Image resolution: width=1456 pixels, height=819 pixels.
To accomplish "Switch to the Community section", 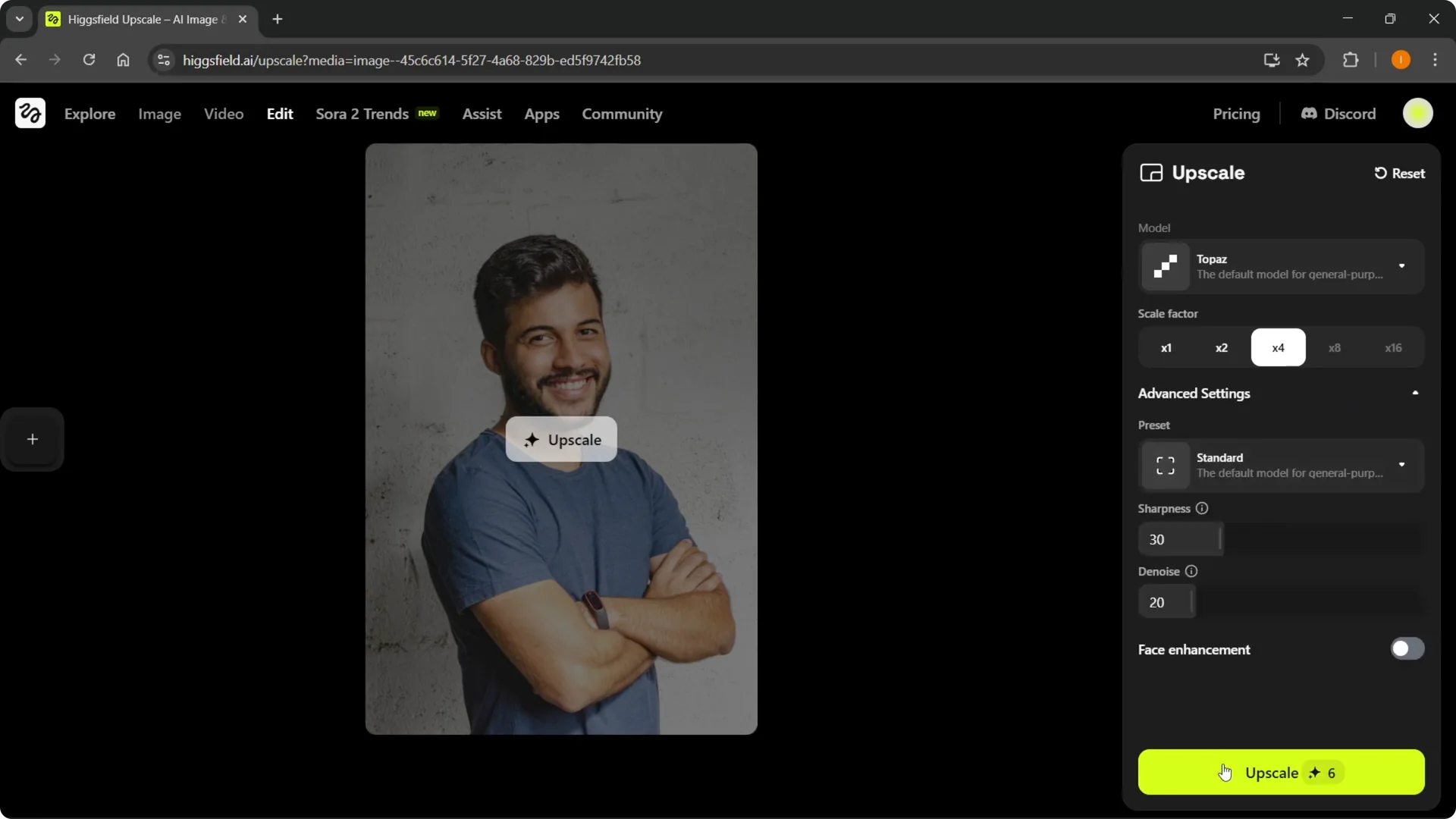I will click(622, 114).
